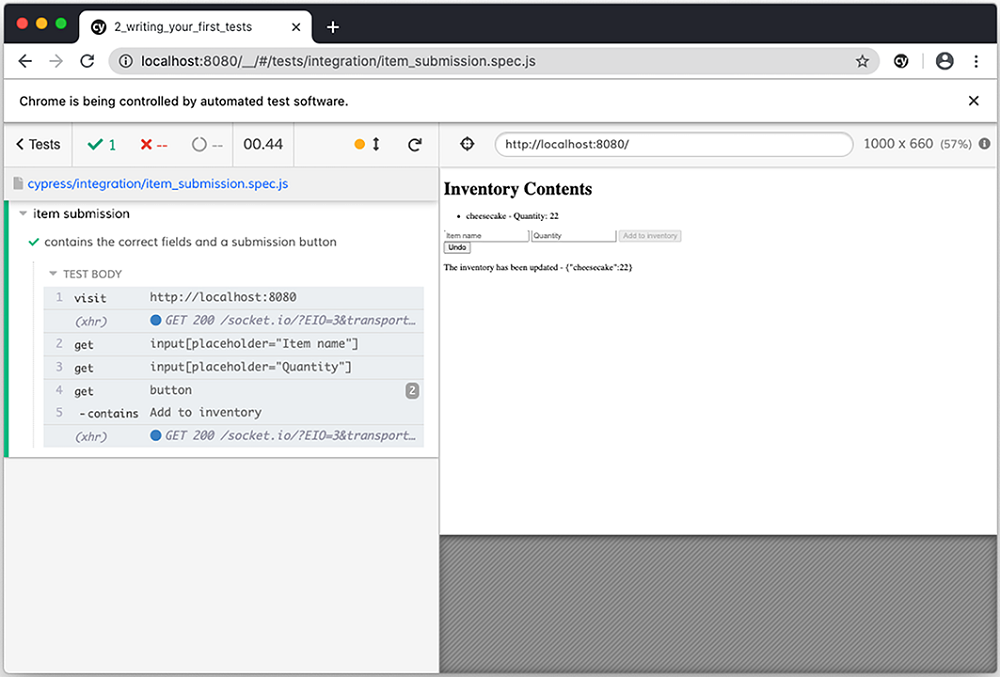The height and width of the screenshot is (677, 1000).
Task: Click the rerun tests reload icon
Action: pos(414,145)
